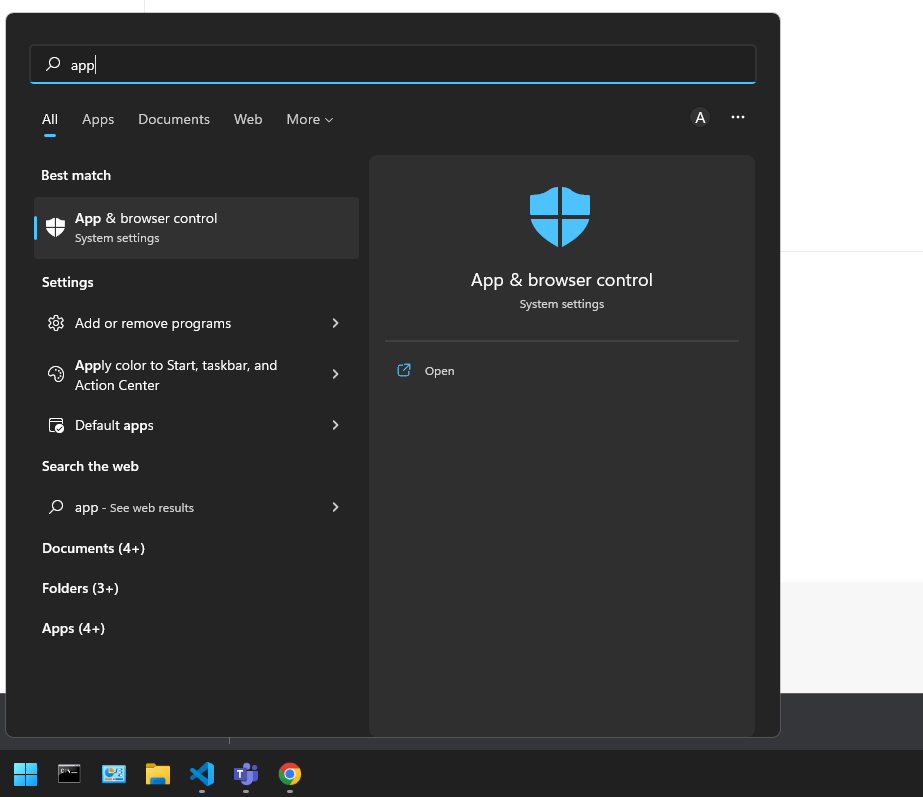Launch the Command Prompt taskbar icon

coord(69,773)
